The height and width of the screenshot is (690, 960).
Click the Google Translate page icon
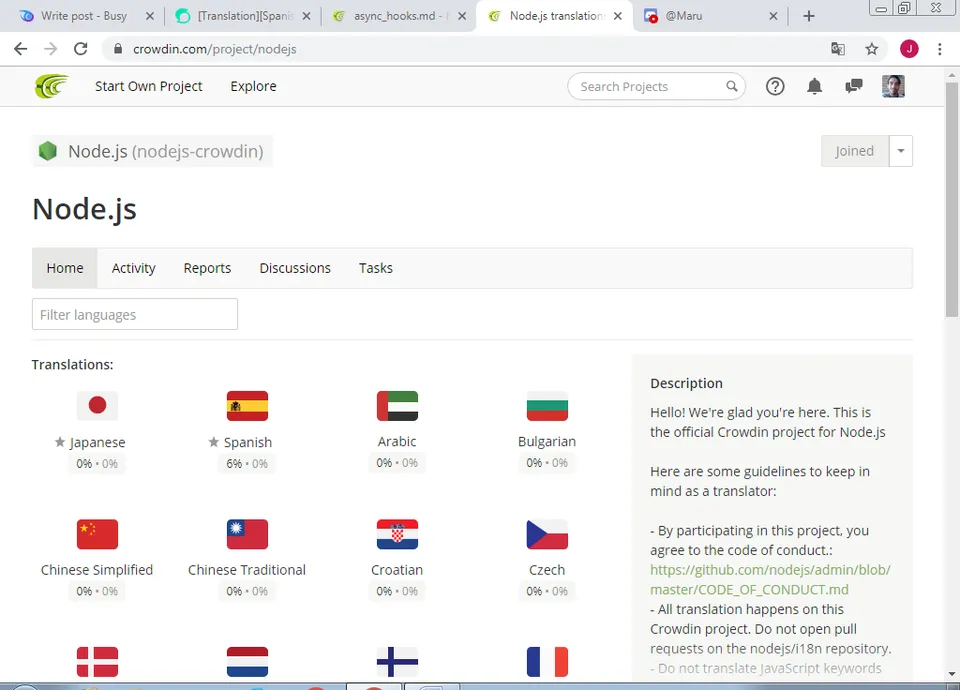coord(838,49)
